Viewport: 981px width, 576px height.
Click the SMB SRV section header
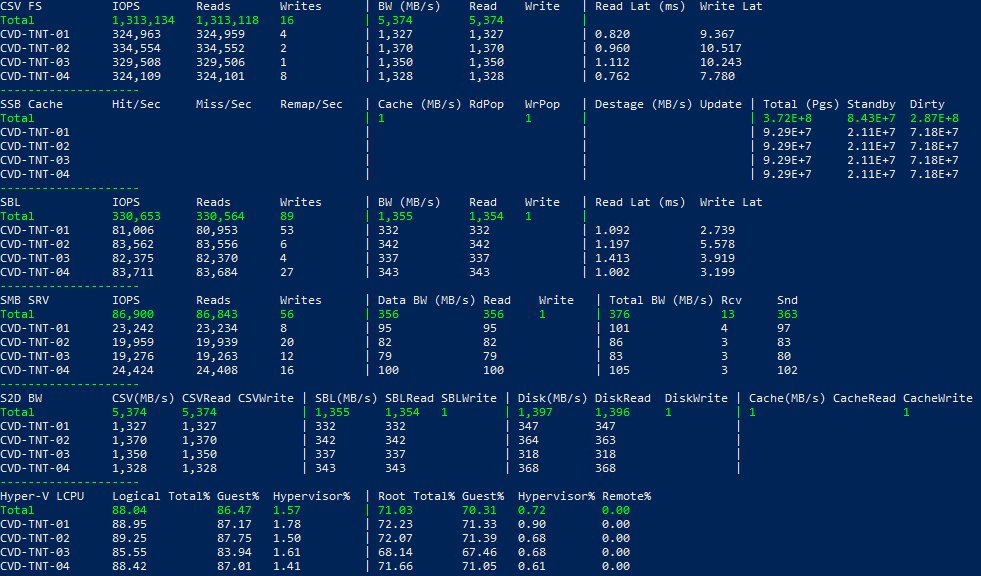coord(24,300)
